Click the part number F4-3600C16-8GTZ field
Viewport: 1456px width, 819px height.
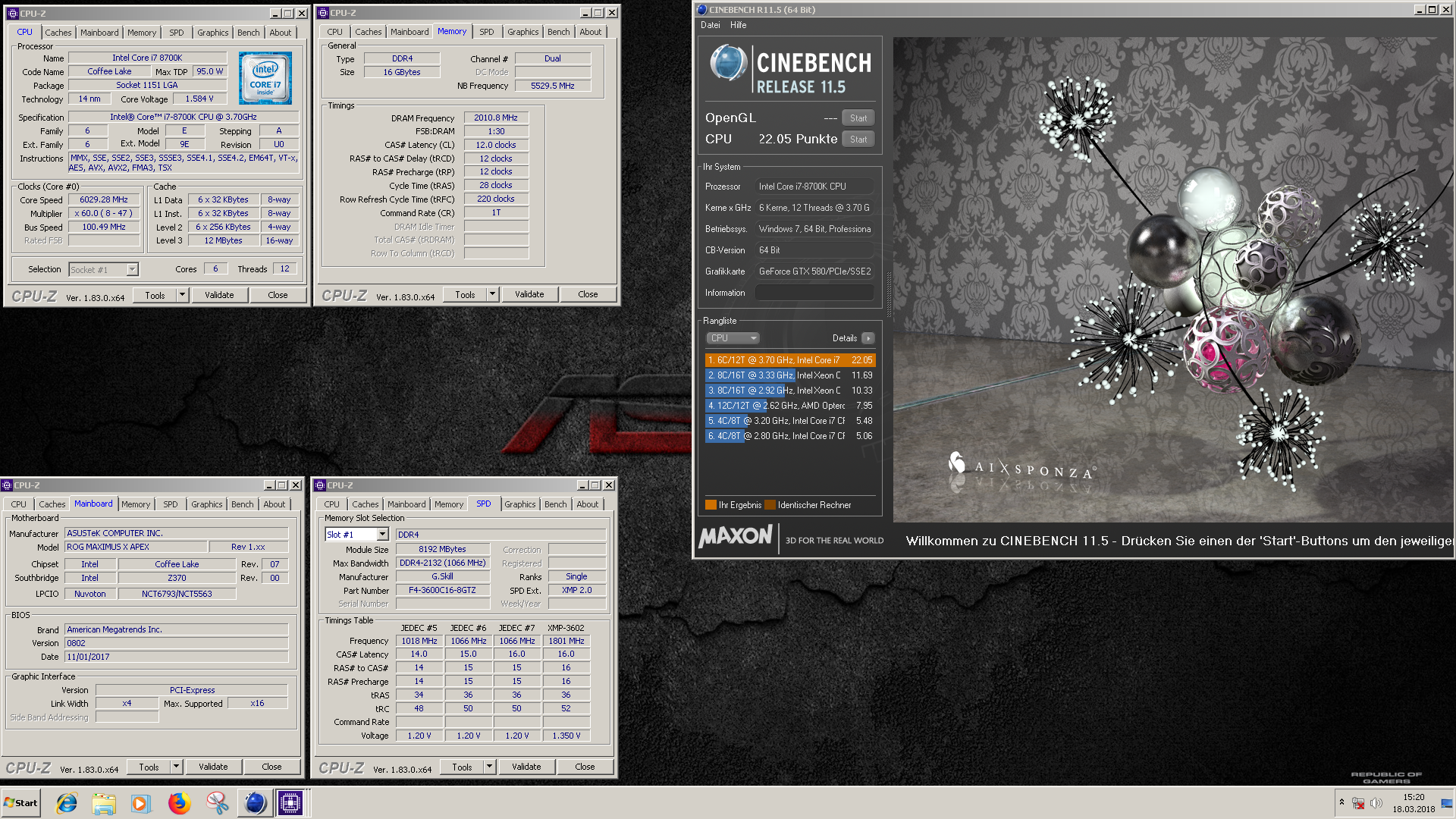442,590
